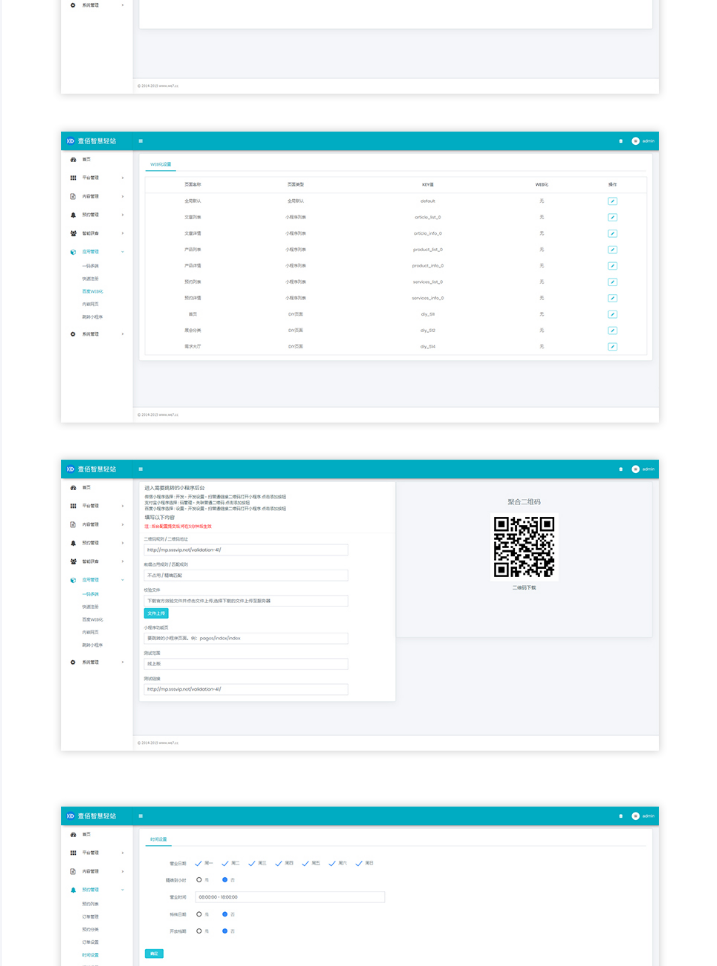Expand 平台管理 arrow in QR code panel
The image size is (717, 966).
point(123,506)
